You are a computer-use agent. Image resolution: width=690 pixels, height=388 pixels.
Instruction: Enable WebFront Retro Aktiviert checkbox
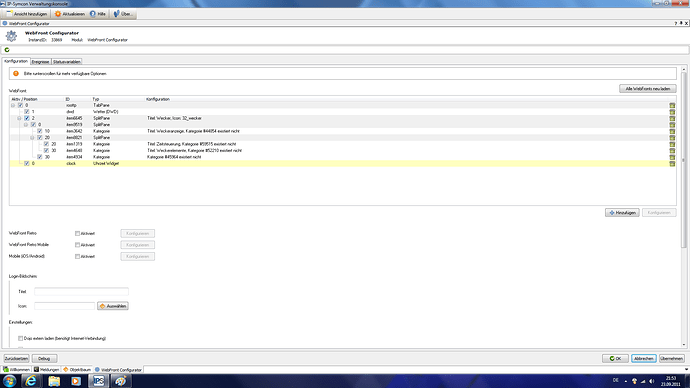(x=77, y=234)
